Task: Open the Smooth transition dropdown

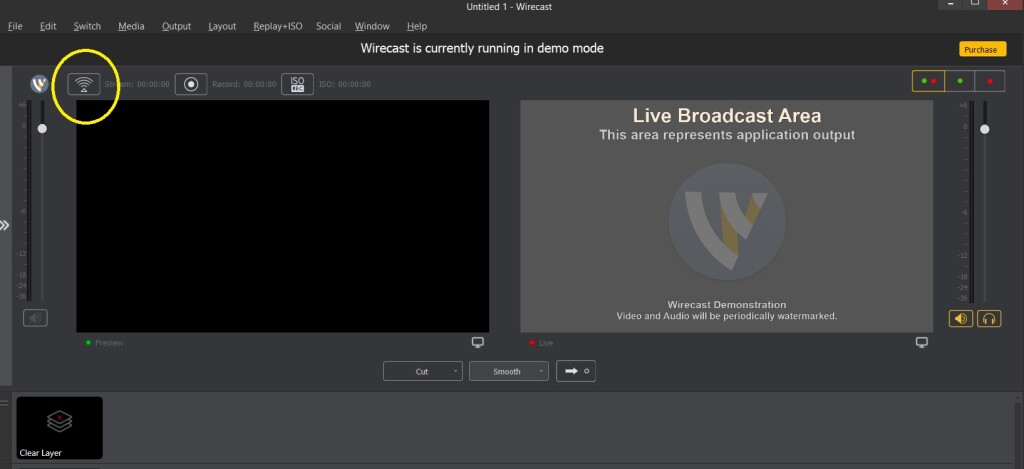Action: click(x=509, y=371)
